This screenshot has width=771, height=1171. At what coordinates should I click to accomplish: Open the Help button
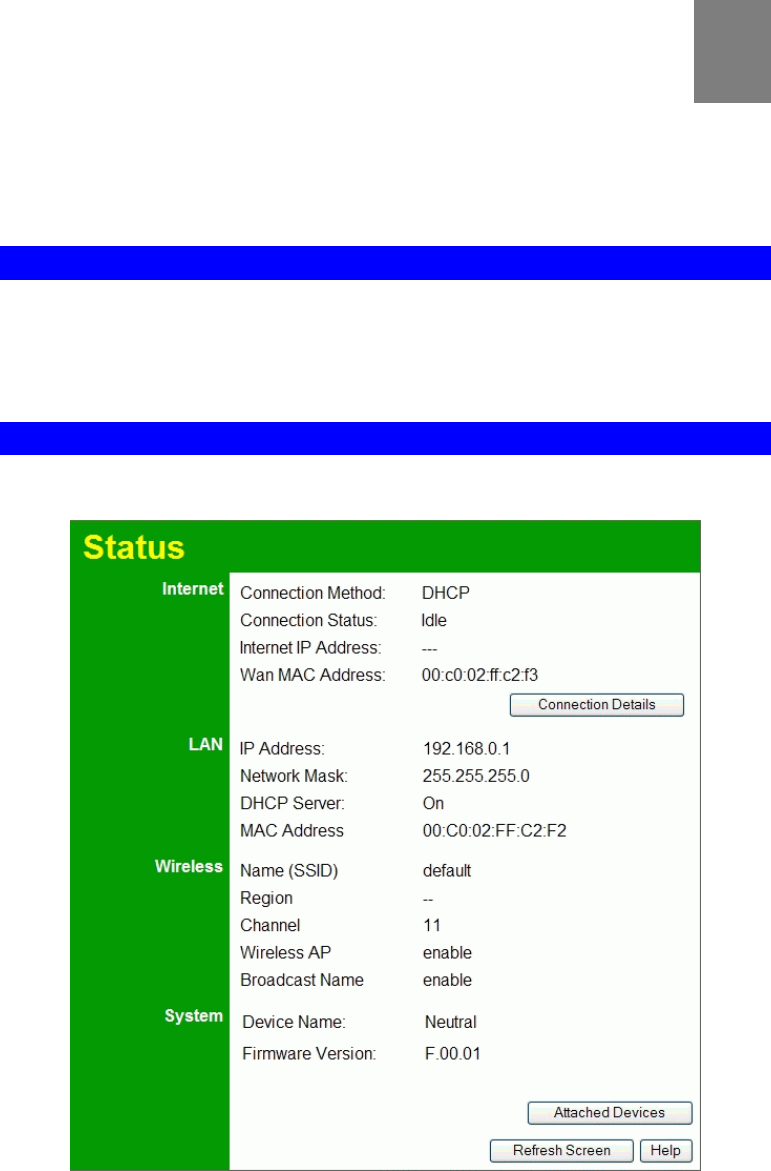(x=666, y=1150)
